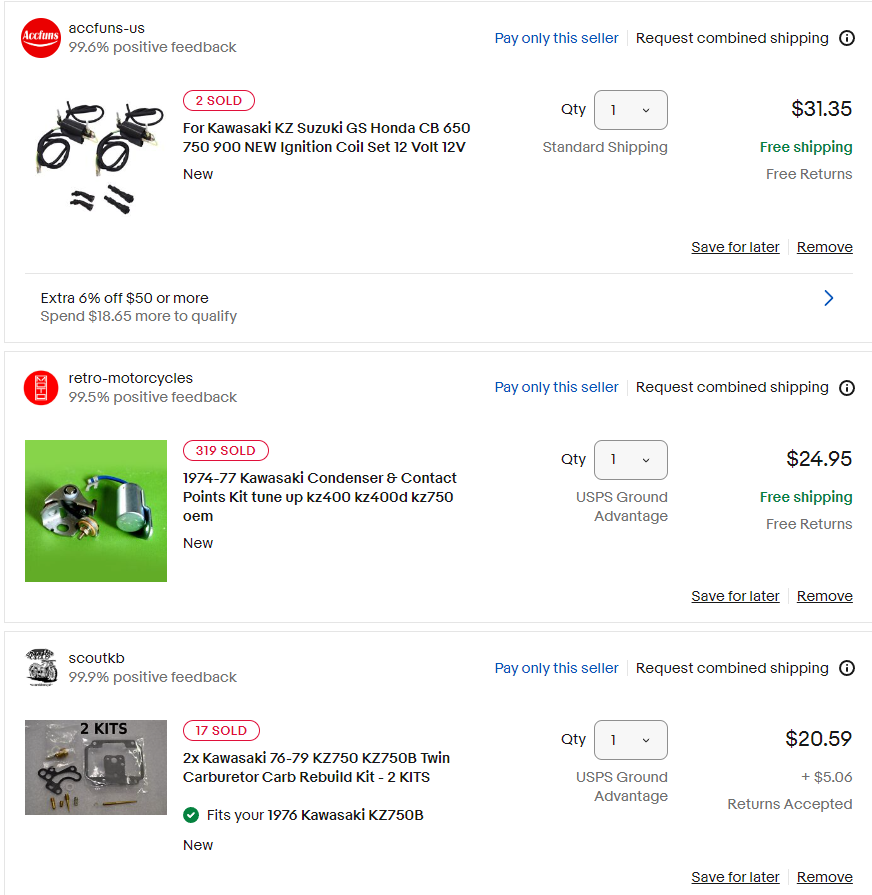The height and width of the screenshot is (895, 872).
Task: Open the 2x Kawasaki Carburetor Rebuild Kit title
Action: tap(316, 767)
